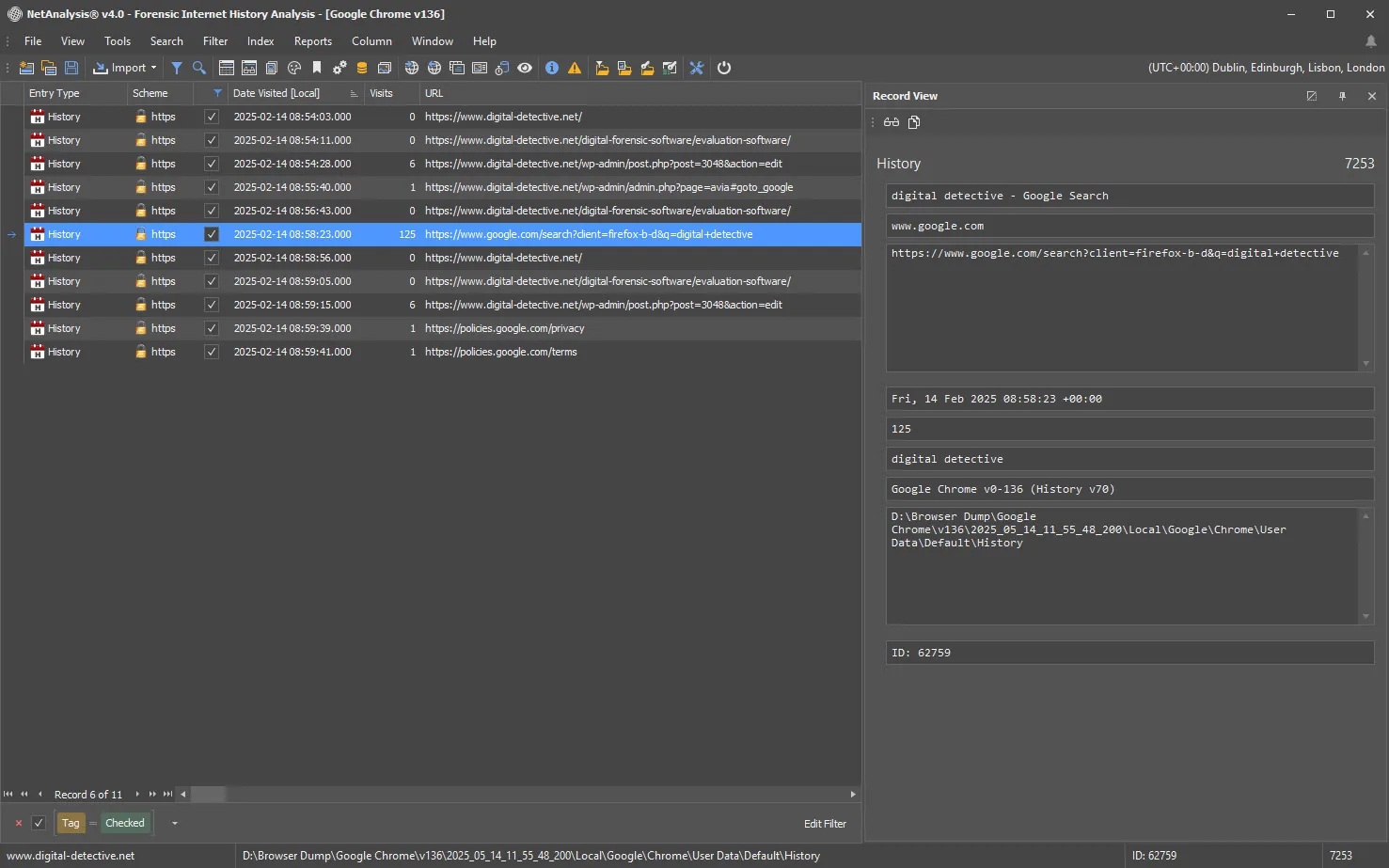Click the binoculars icon in Record View

point(892,122)
